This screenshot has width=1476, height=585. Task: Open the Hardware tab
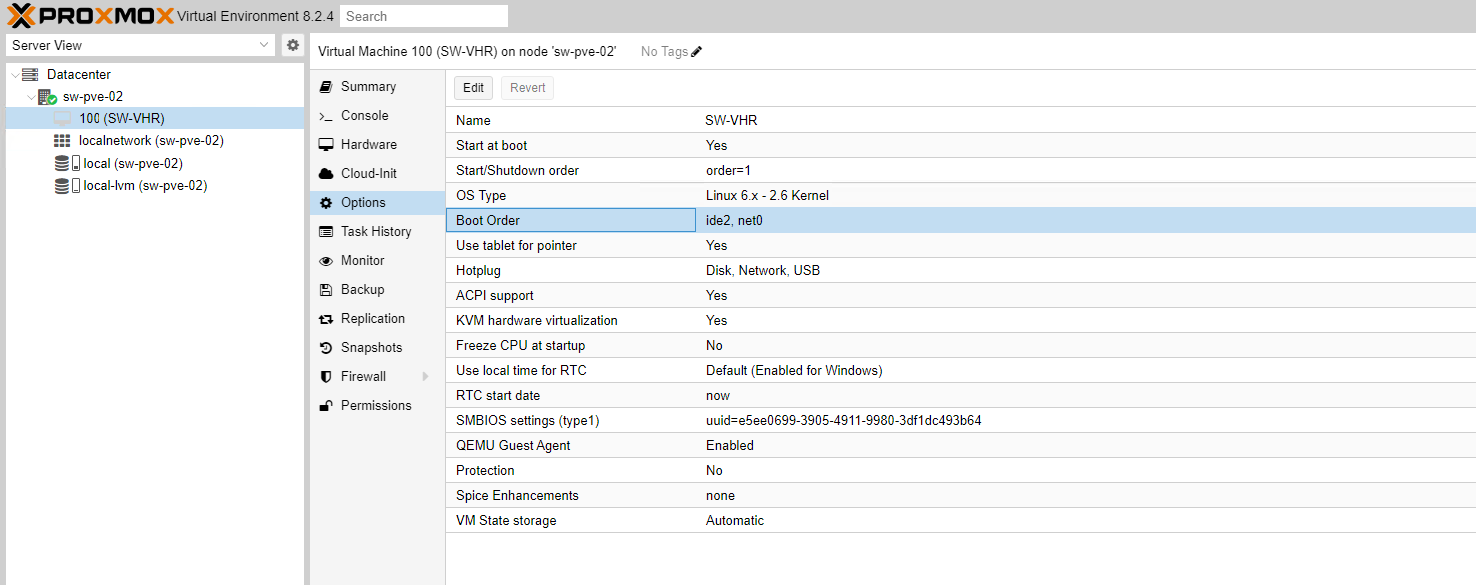click(377, 145)
